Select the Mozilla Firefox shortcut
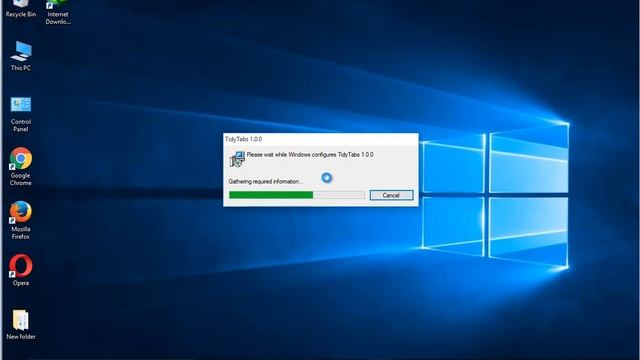 21,220
